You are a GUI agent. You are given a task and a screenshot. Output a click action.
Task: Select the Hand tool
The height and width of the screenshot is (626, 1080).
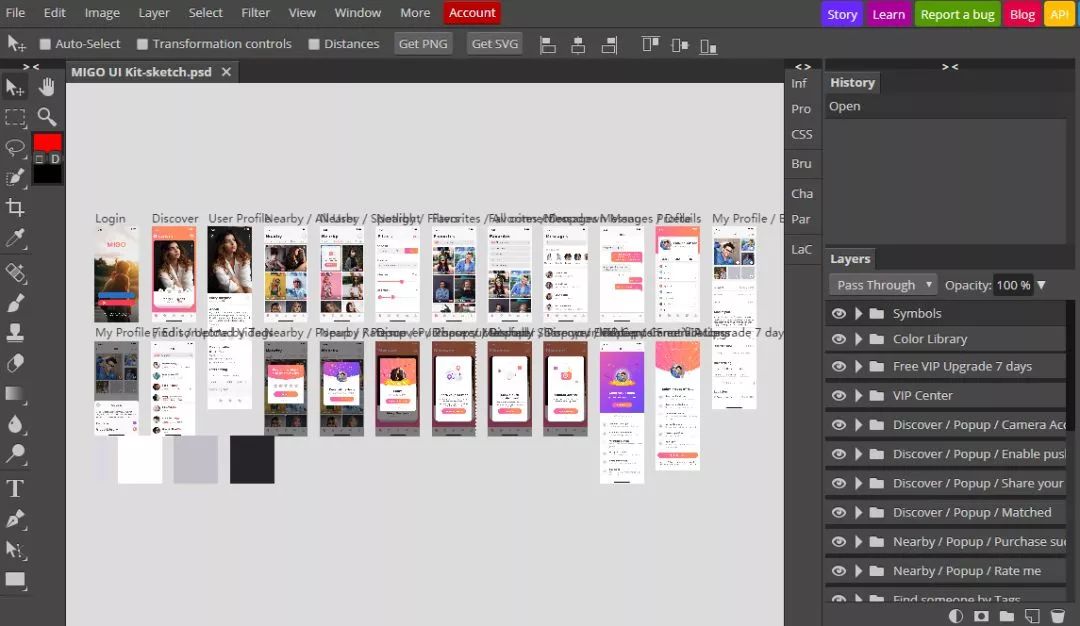(46, 87)
